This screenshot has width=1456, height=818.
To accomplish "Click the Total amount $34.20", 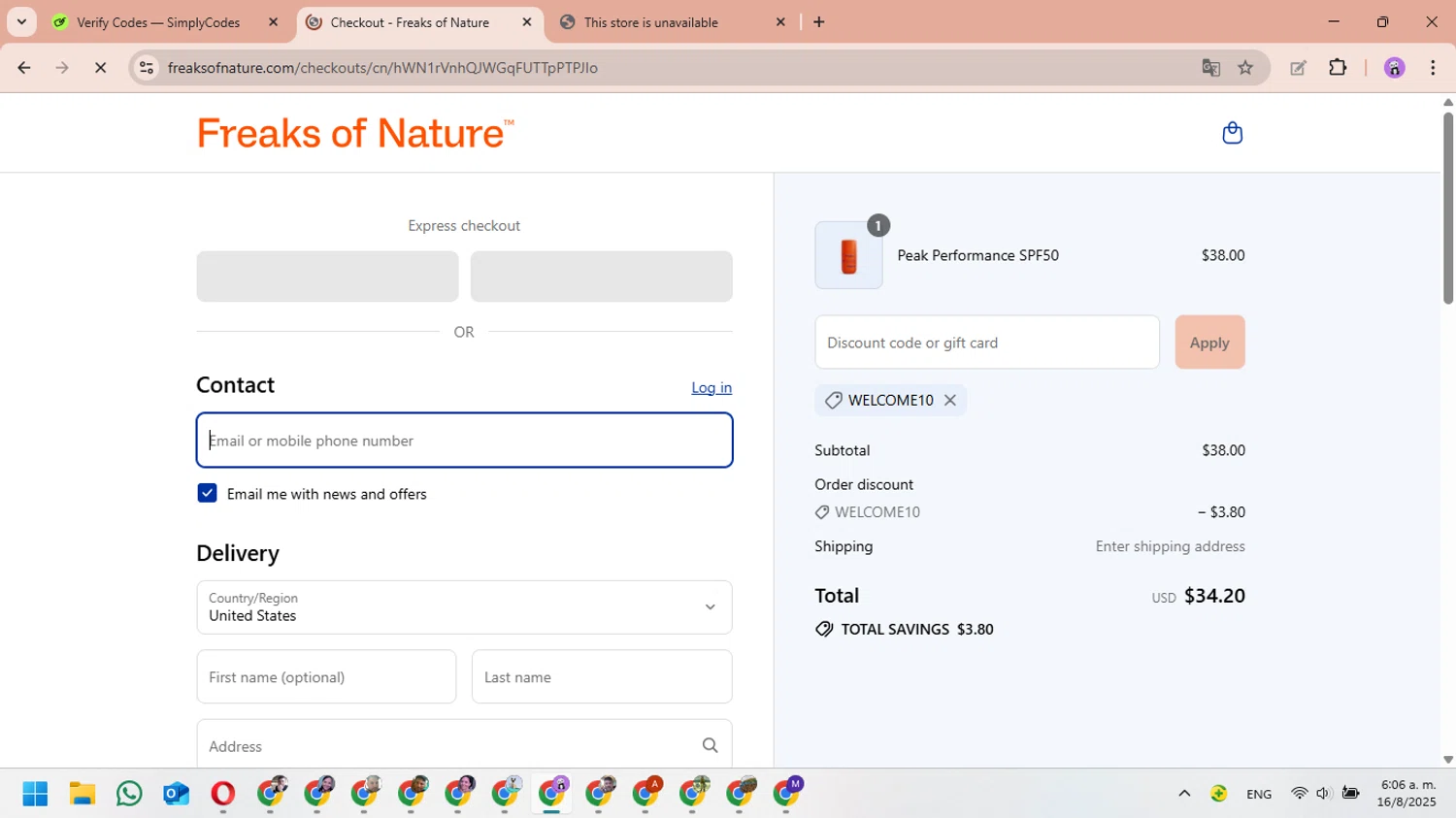I will 1214,595.
